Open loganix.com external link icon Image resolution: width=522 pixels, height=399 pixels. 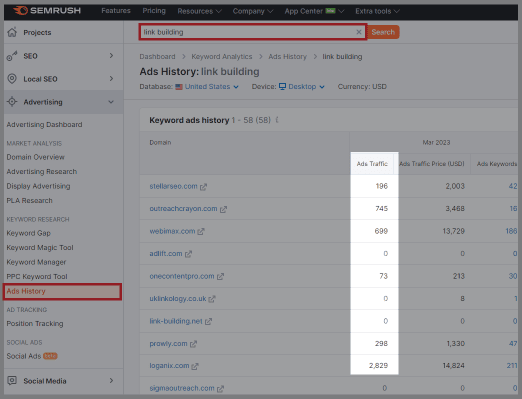(195, 366)
